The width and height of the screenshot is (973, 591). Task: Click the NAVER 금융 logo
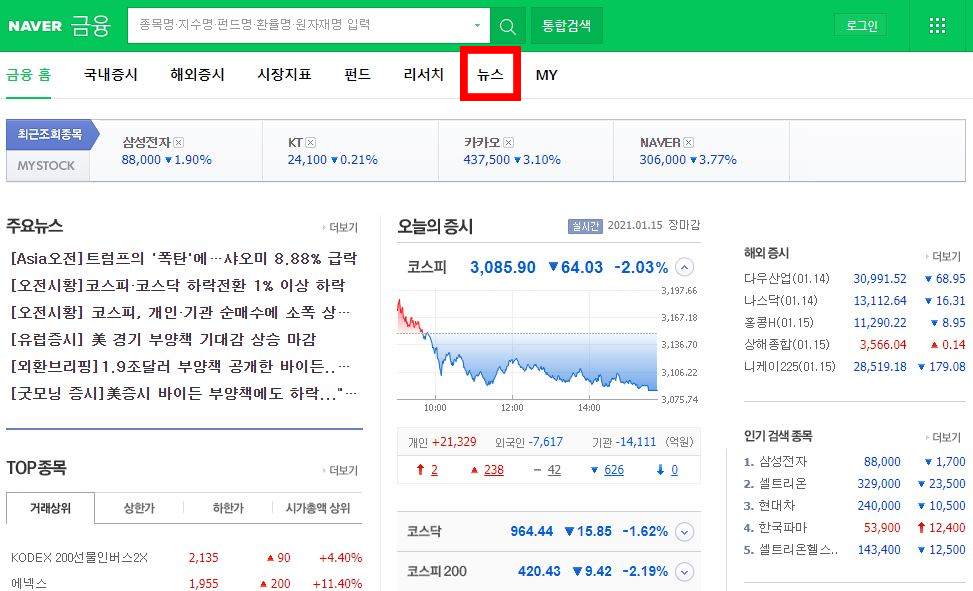tap(60, 25)
